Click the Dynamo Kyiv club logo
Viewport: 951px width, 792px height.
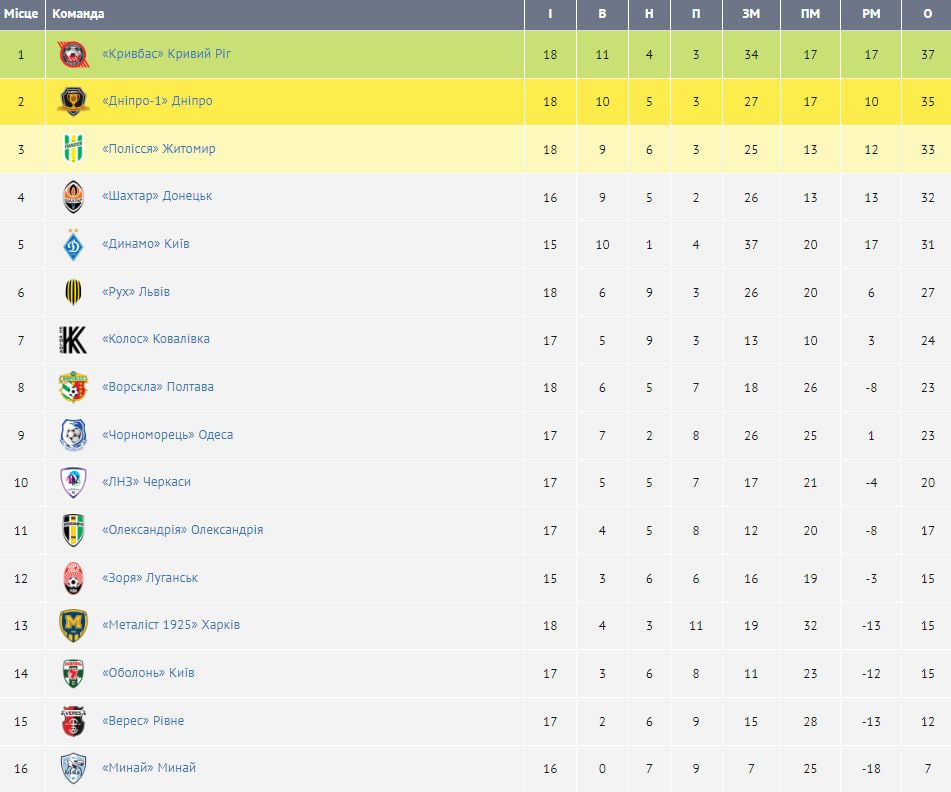coord(73,244)
